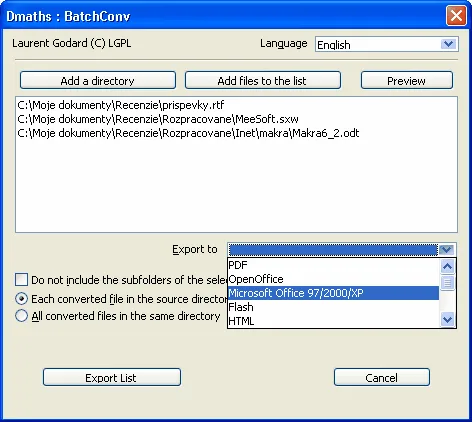
Task: Click Add files to the list button
Action: tap(263, 80)
